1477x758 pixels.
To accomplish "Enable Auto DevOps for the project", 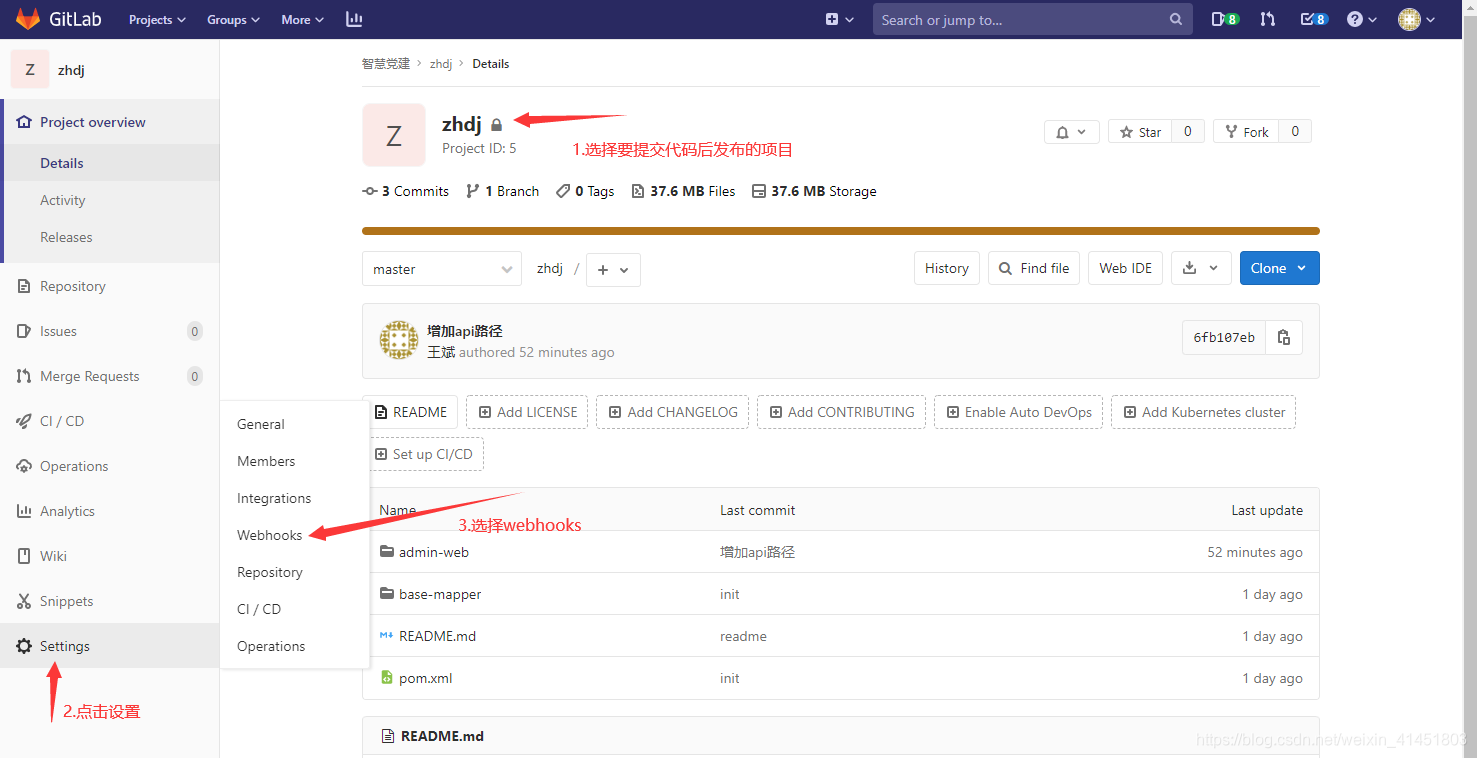I will click(x=1017, y=411).
